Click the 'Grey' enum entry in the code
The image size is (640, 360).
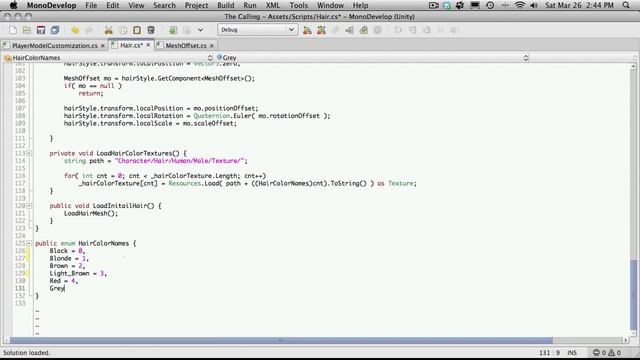(x=57, y=288)
